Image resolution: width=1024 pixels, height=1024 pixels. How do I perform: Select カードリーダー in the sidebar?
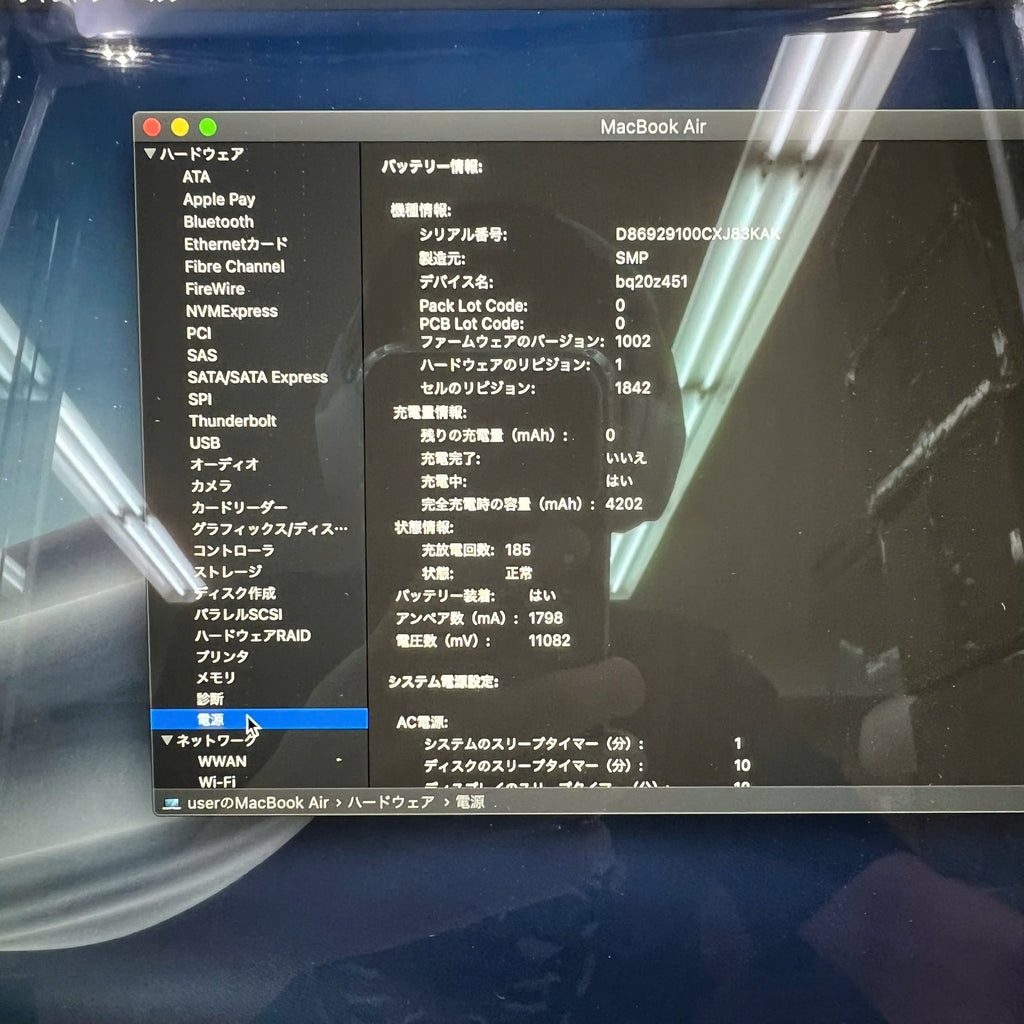(x=239, y=507)
